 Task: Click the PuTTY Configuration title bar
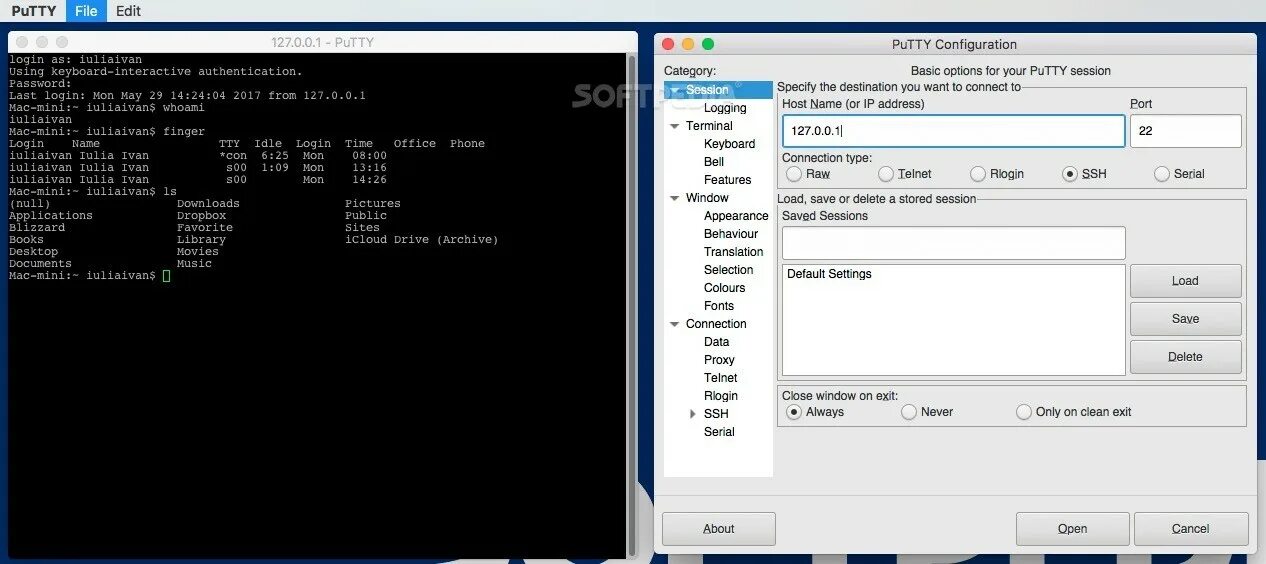click(x=954, y=44)
